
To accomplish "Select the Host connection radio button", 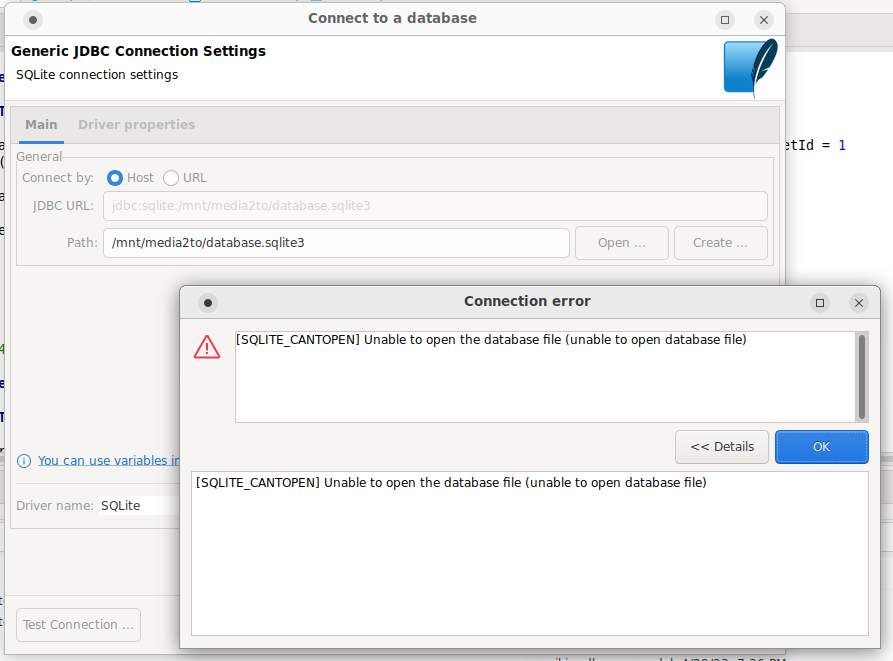I will [115, 177].
